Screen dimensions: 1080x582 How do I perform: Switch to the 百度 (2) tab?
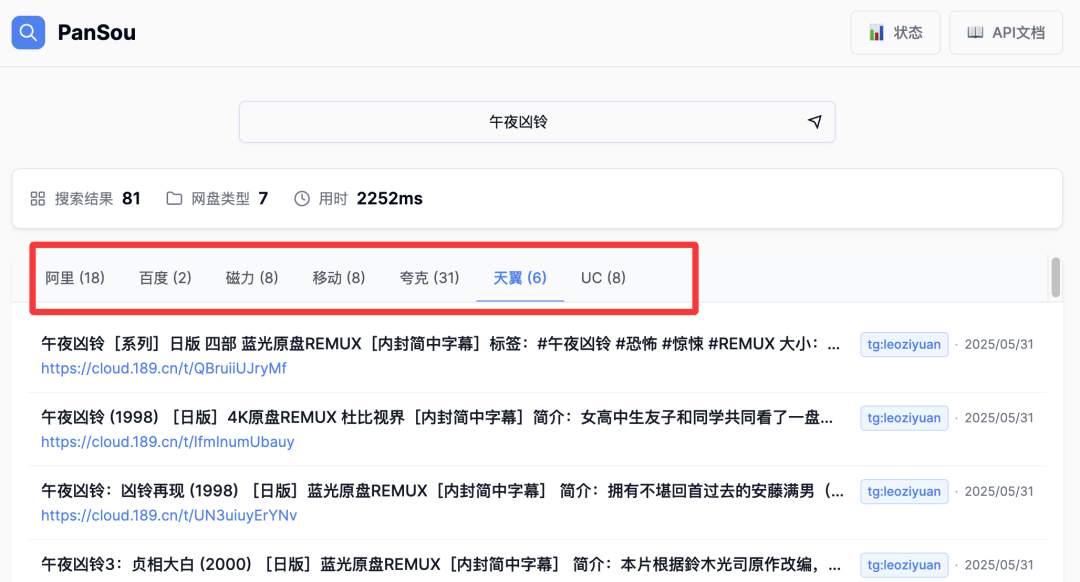[x=165, y=278]
